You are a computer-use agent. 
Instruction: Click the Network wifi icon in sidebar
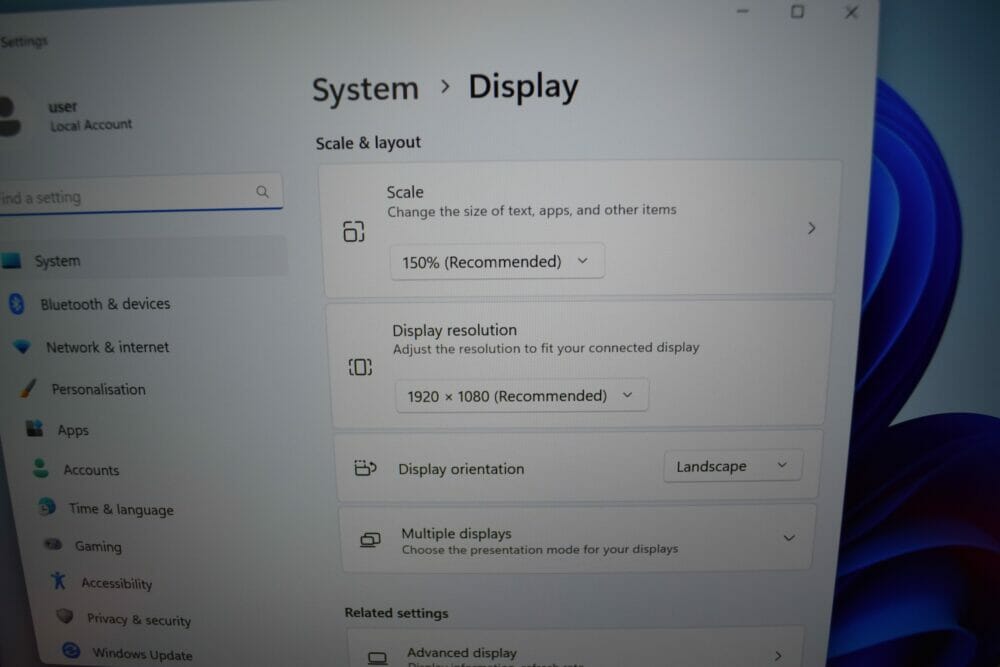click(22, 346)
